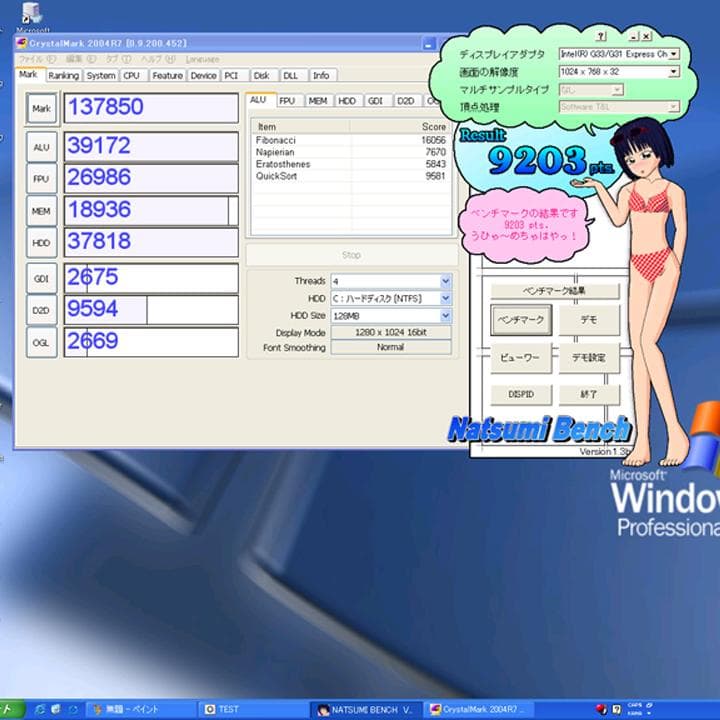The height and width of the screenshot is (720, 720).
Task: Run the full Mark benchmark button
Action: pos(42,109)
